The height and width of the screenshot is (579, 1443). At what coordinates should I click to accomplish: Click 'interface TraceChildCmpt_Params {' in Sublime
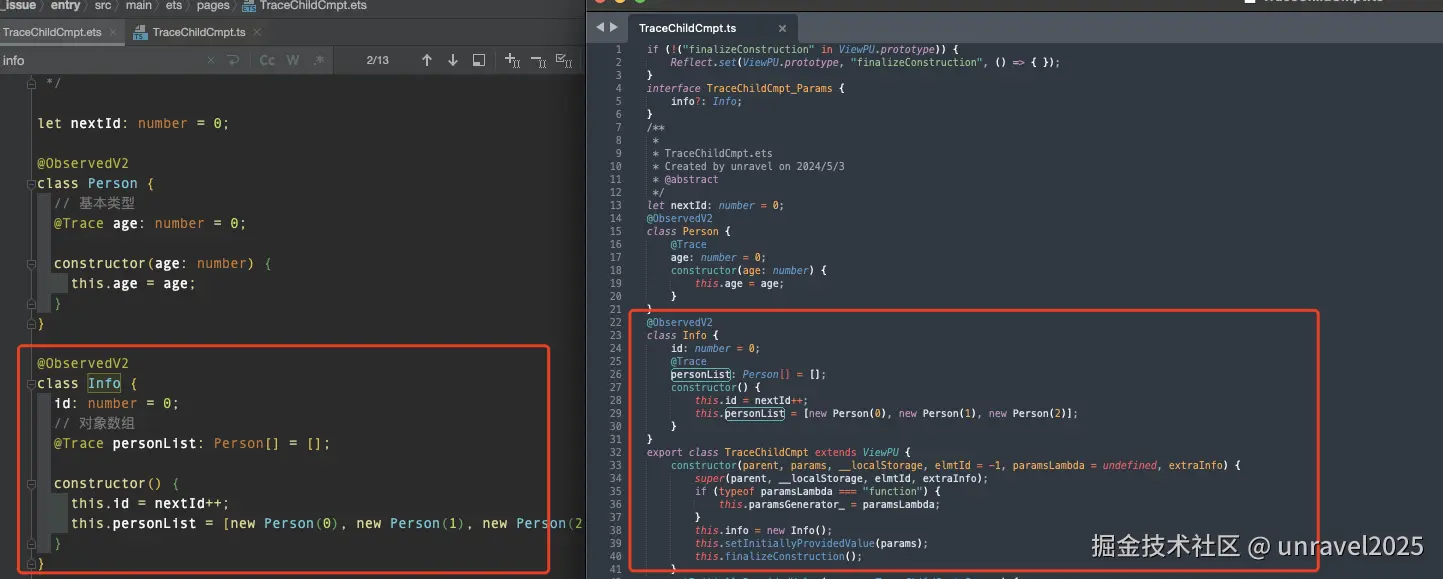tap(746, 89)
